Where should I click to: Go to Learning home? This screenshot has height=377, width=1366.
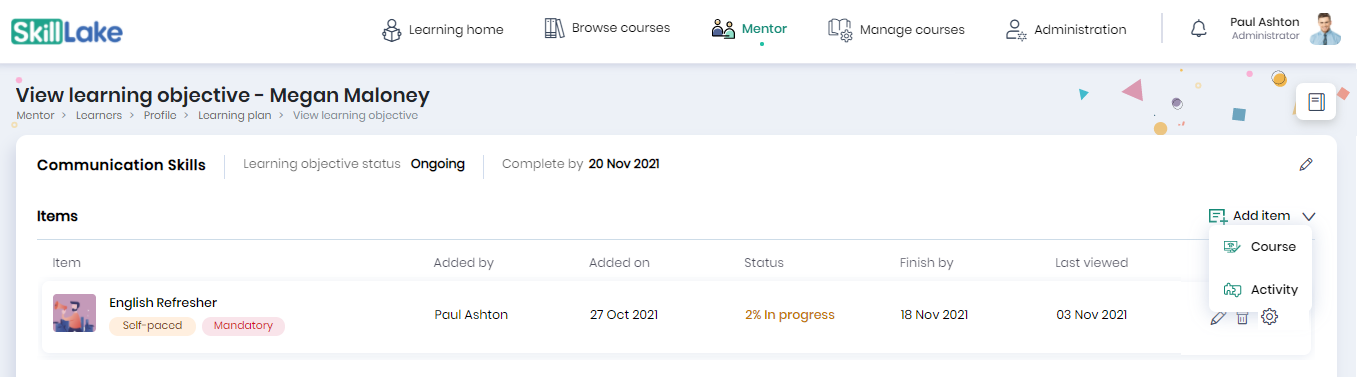tap(443, 30)
